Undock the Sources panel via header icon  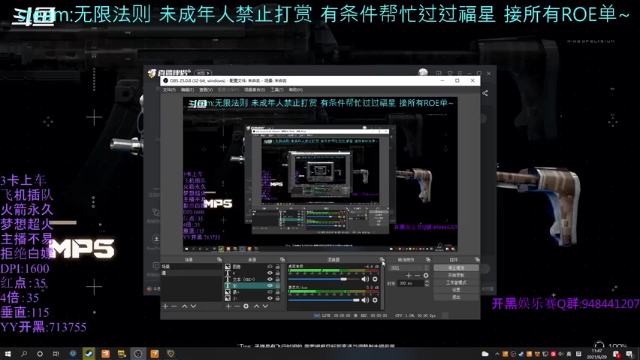point(282,260)
